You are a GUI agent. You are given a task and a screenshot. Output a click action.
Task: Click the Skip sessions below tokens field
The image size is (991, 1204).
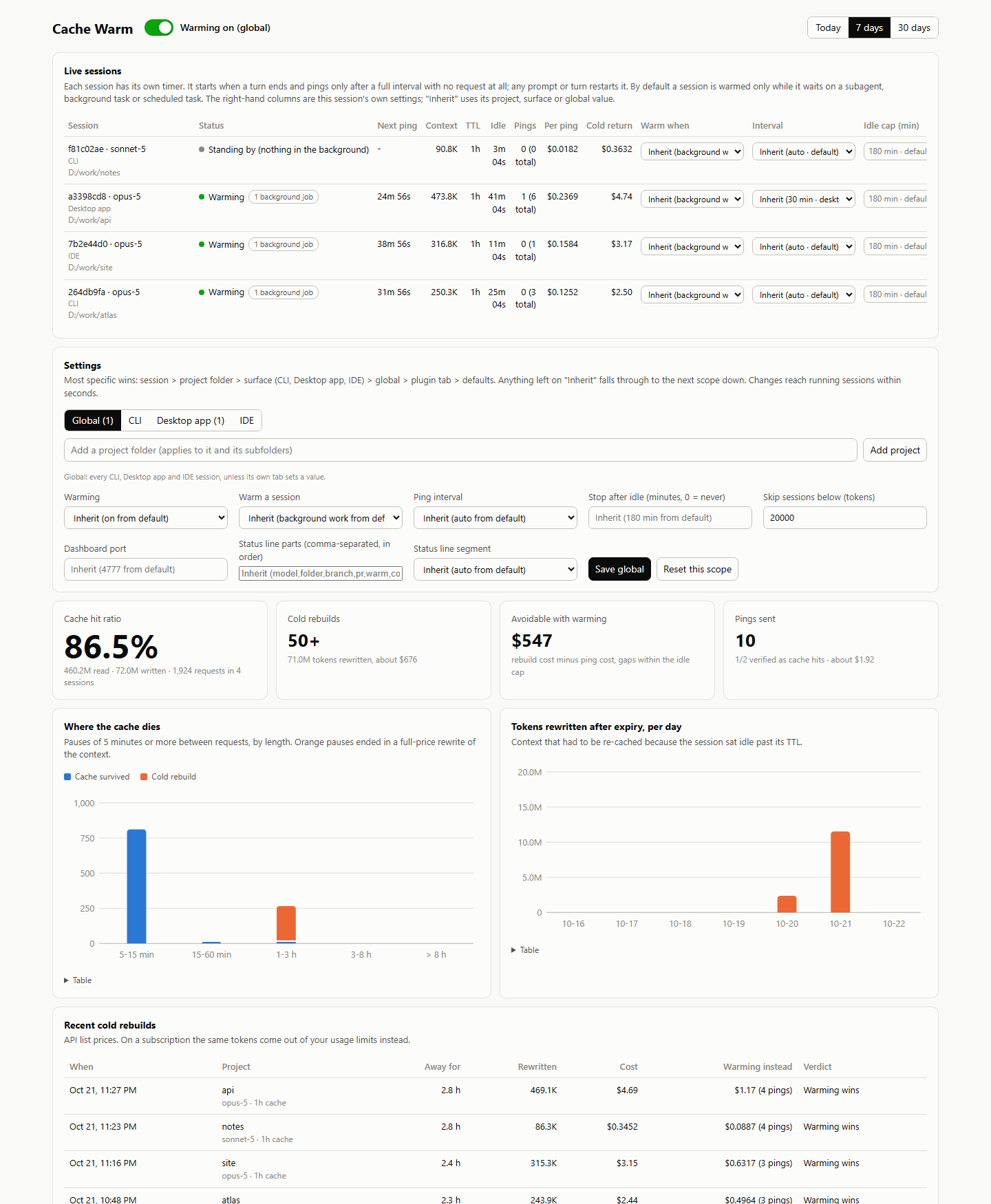[845, 518]
